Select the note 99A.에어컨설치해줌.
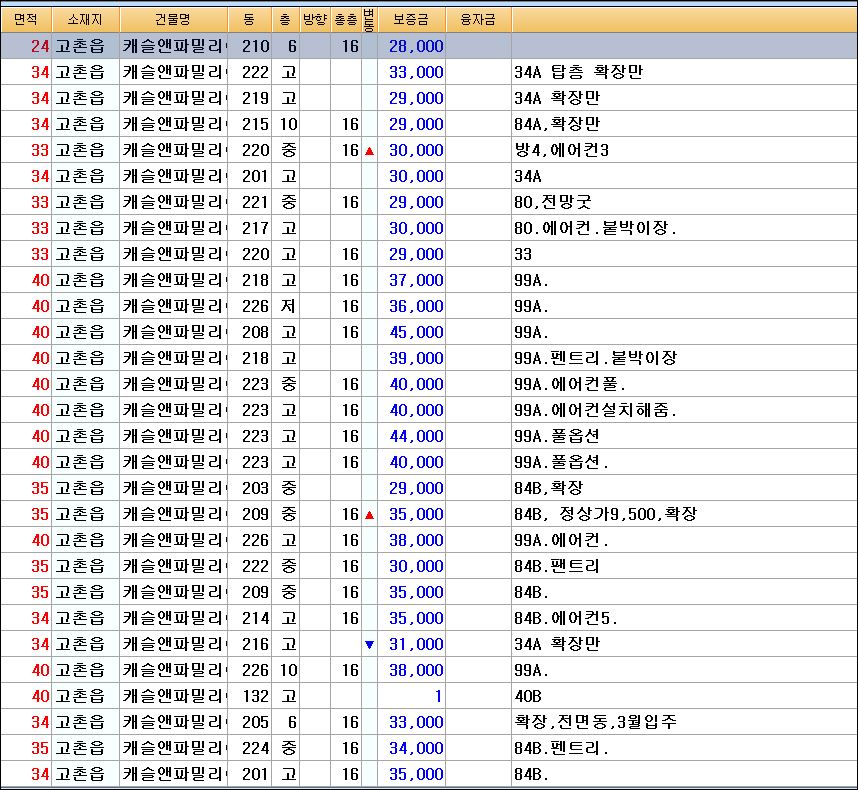 [595, 410]
